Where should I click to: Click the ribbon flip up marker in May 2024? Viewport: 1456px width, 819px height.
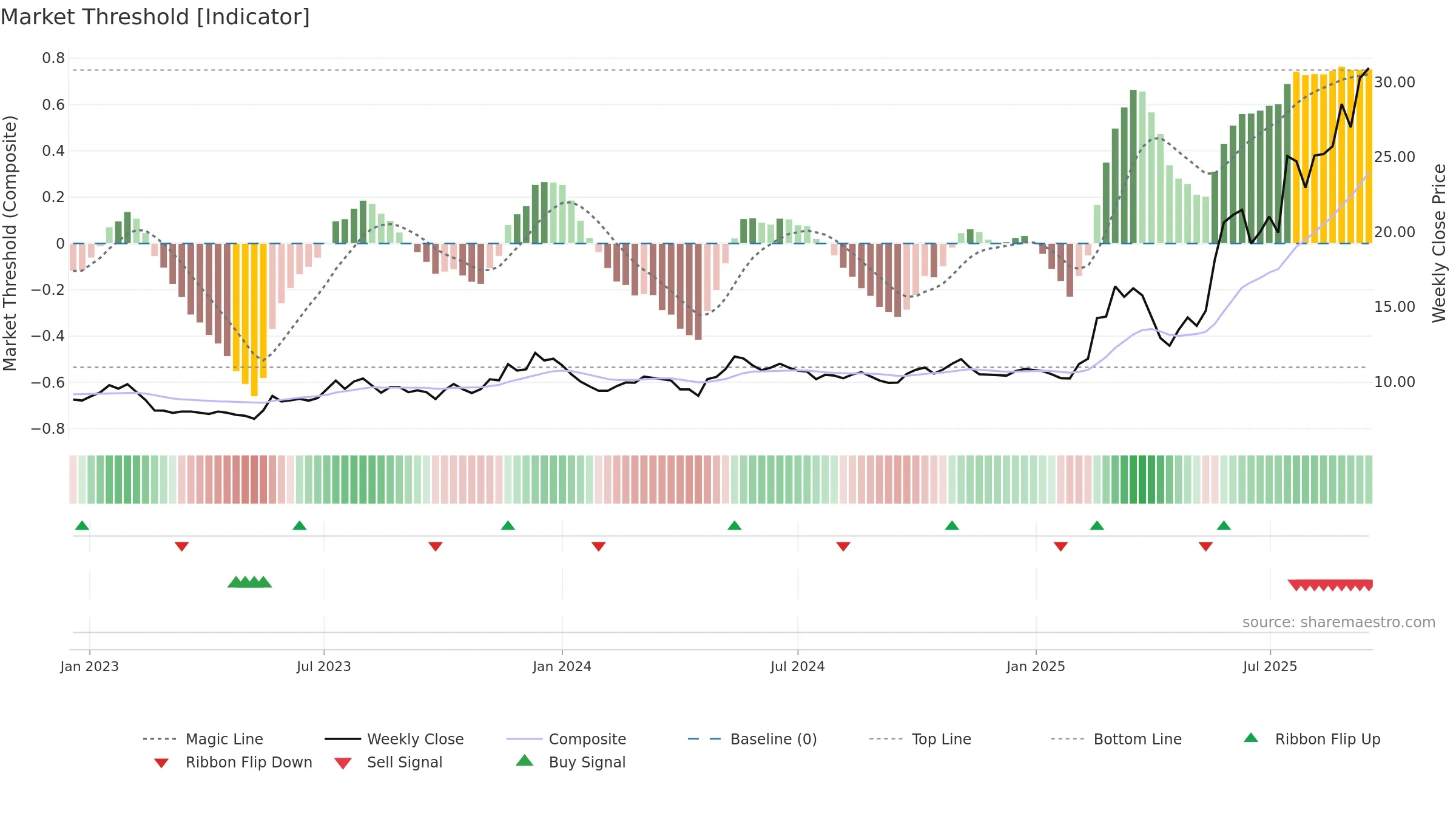coord(734,525)
